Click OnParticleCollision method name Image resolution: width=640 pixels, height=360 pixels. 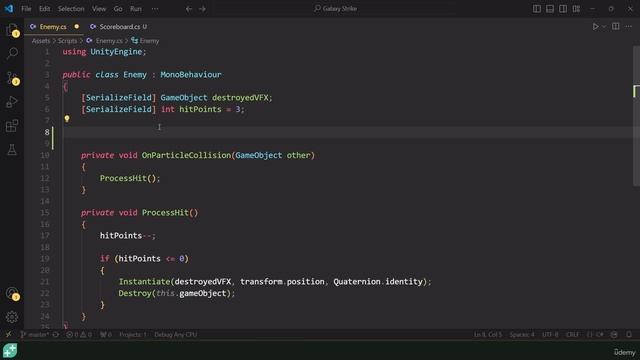click(186, 156)
